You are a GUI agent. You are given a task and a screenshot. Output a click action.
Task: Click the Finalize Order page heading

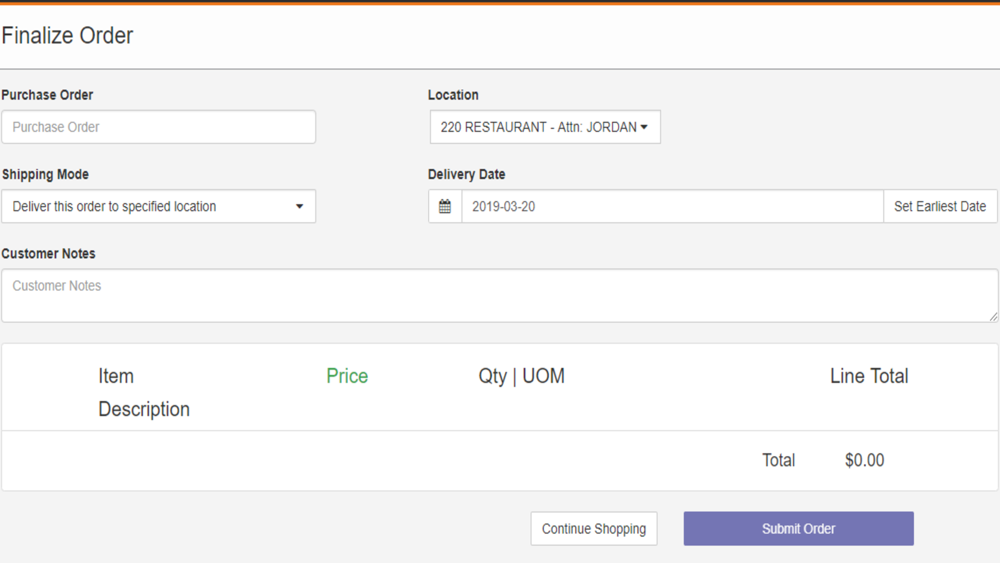click(x=67, y=36)
